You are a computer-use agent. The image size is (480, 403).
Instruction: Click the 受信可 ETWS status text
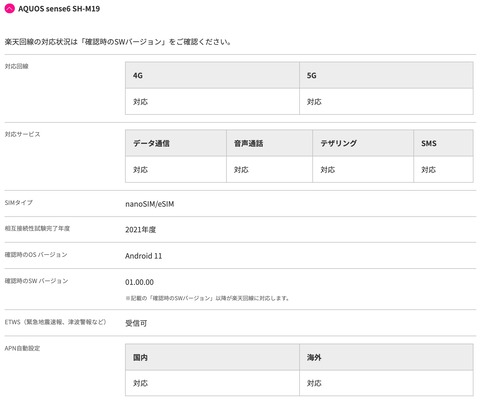click(x=136, y=323)
